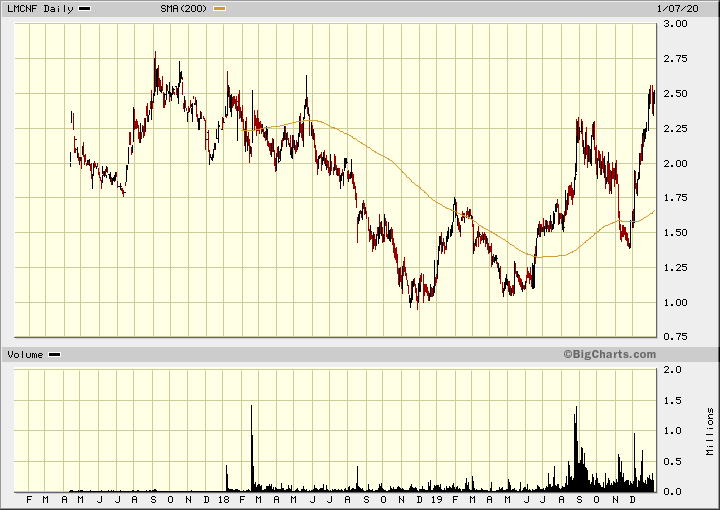The image size is (720, 510).
Task: Click the black LMCNF Daily legend swatch
Action: click(x=84, y=9)
